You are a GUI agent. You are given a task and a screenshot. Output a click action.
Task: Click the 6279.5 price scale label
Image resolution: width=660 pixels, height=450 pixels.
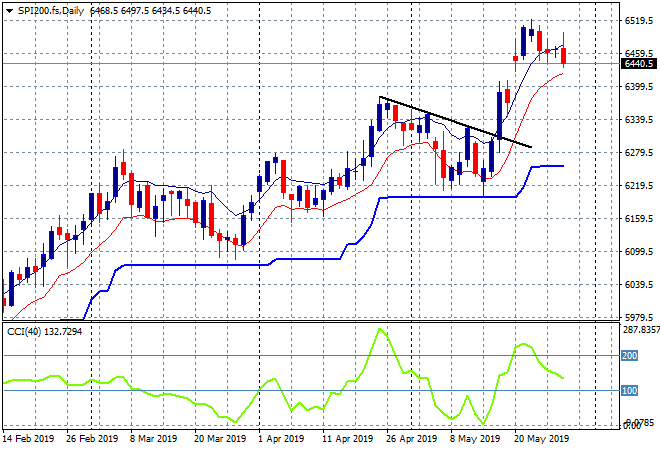point(639,152)
